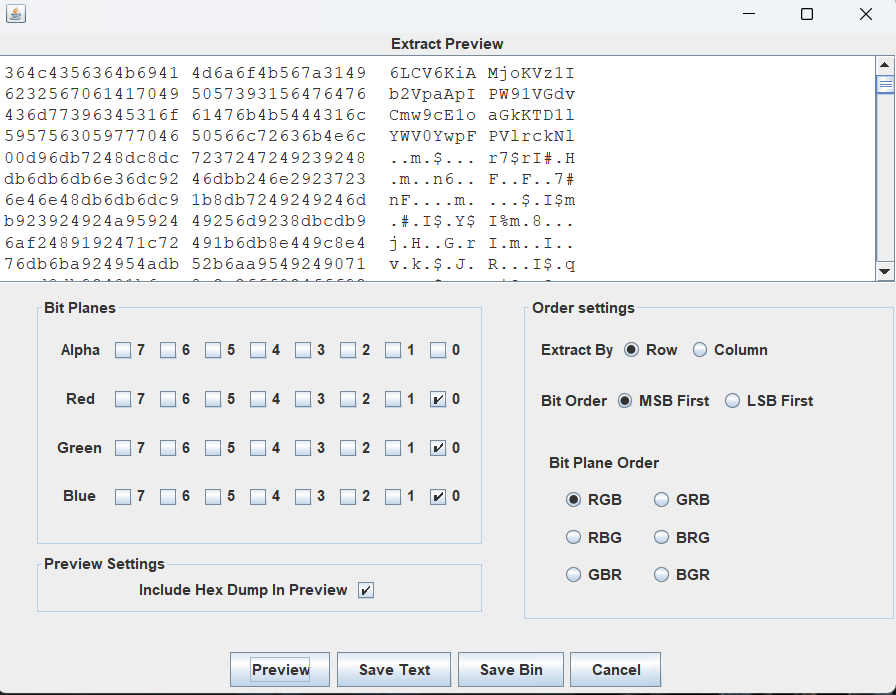Select Extract By Row option
Image resolution: width=896 pixels, height=695 pixels.
pos(631,350)
